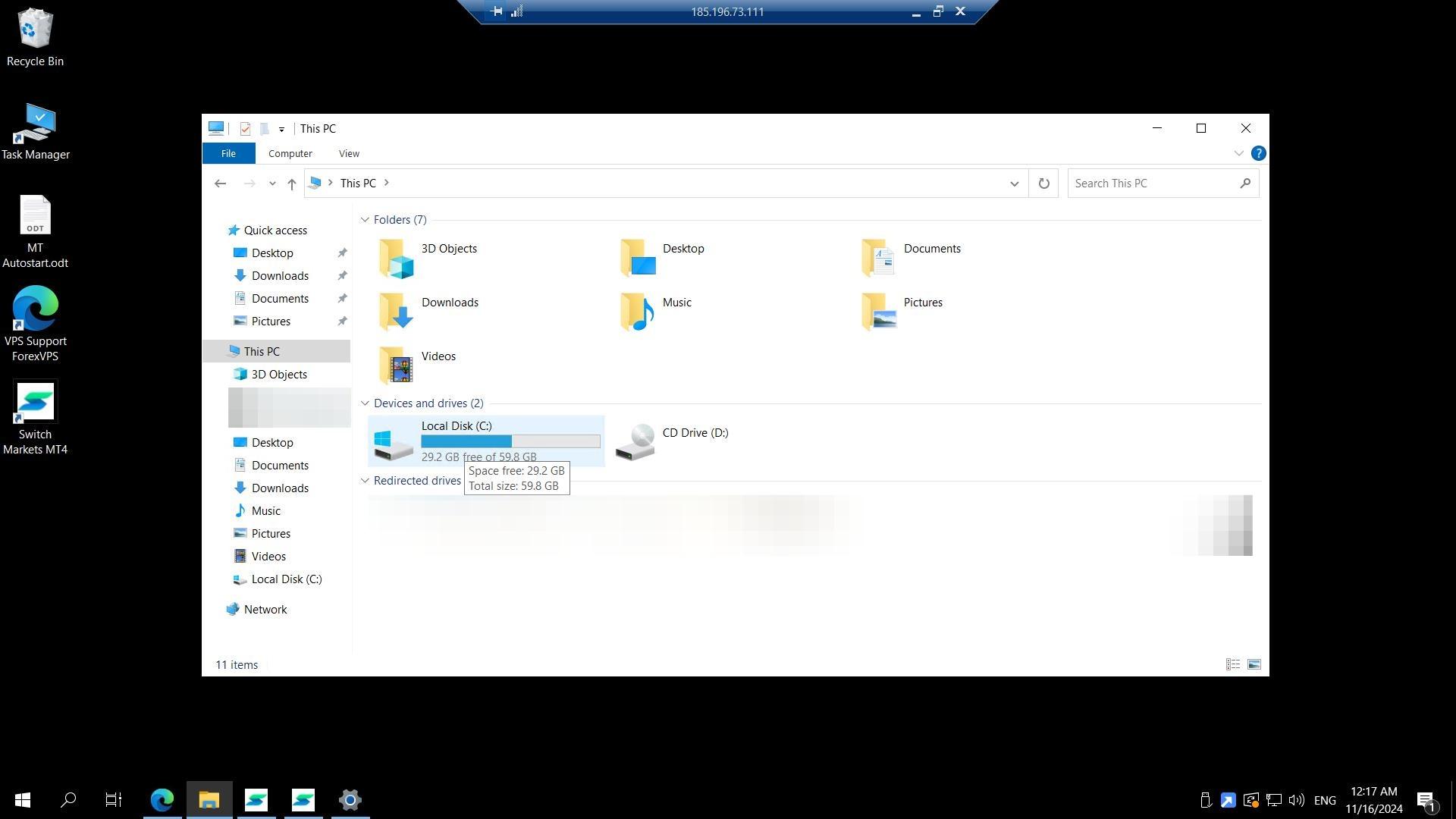Click the Properties quick access toolbar icon

pos(245,129)
